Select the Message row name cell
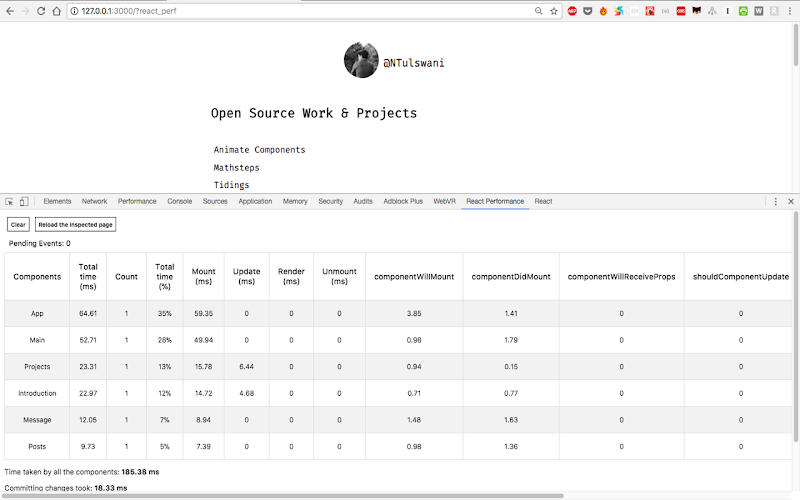This screenshot has width=800, height=500. tap(37, 420)
